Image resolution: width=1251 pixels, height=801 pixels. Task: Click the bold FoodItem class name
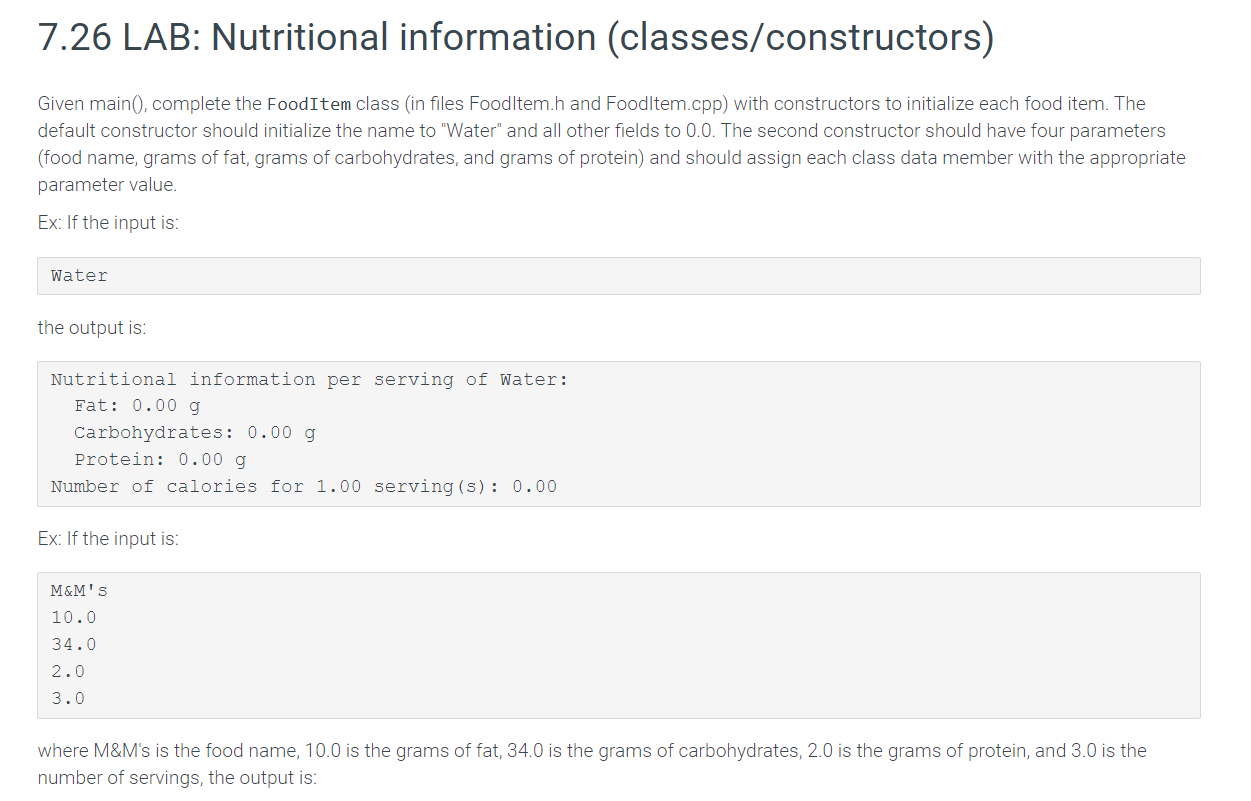click(309, 104)
